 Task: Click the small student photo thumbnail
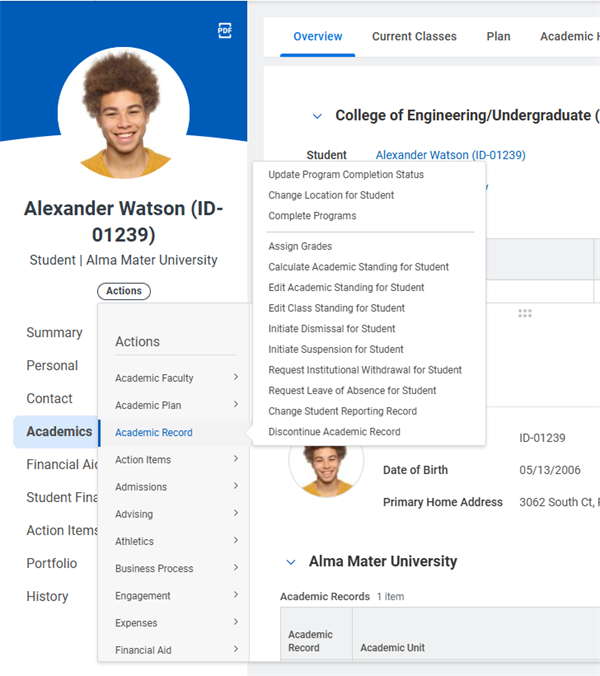(x=326, y=471)
